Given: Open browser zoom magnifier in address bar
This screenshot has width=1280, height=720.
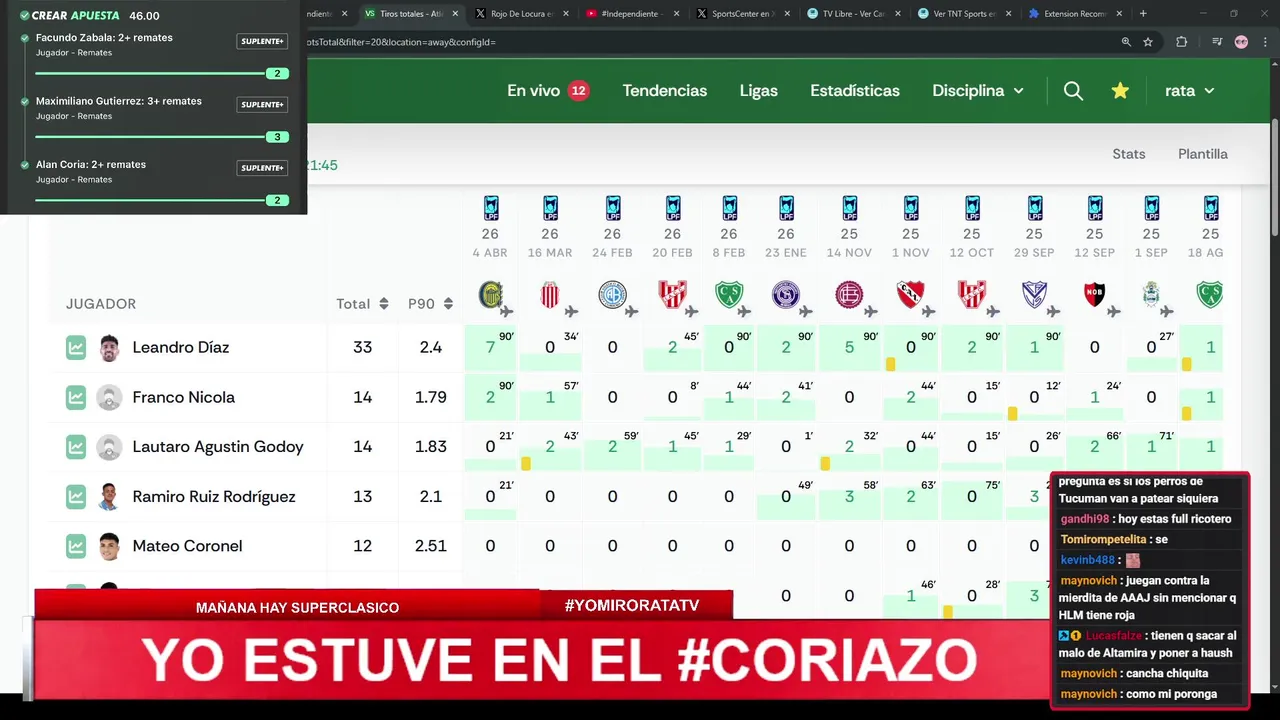Looking at the screenshot, I should [x=1126, y=42].
